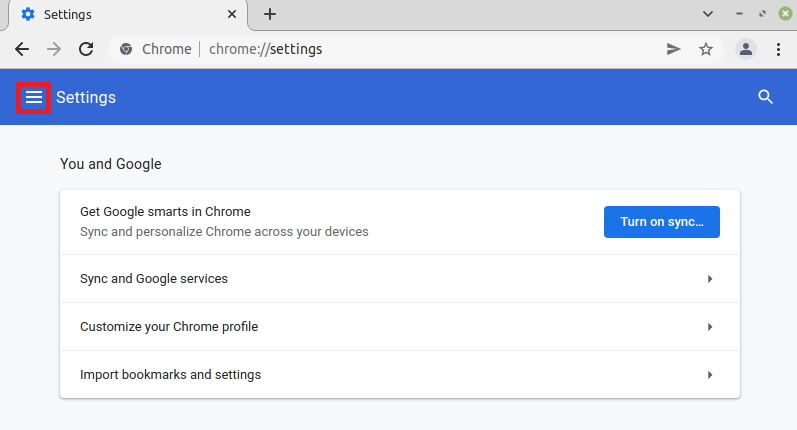The image size is (797, 430).
Task: Reload the current page
Action: (x=86, y=49)
